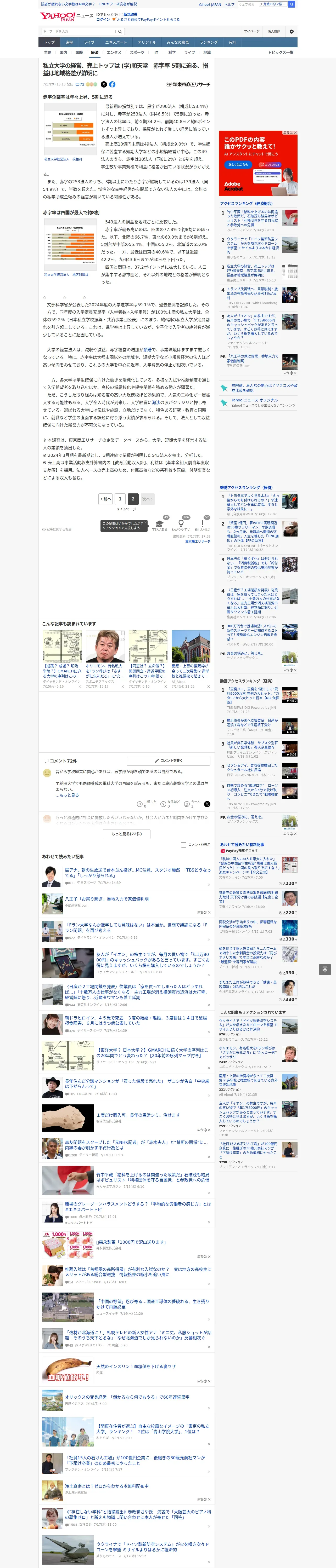The height and width of the screenshot is (1568, 336).
Task: Open マイページ
Action: pos(251,32)
